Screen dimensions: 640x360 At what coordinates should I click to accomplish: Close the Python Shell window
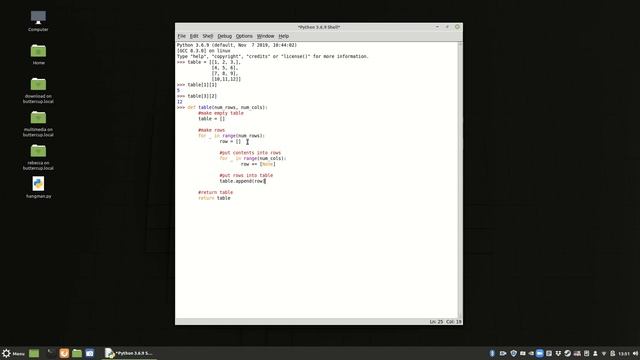pyautogui.click(x=457, y=27)
